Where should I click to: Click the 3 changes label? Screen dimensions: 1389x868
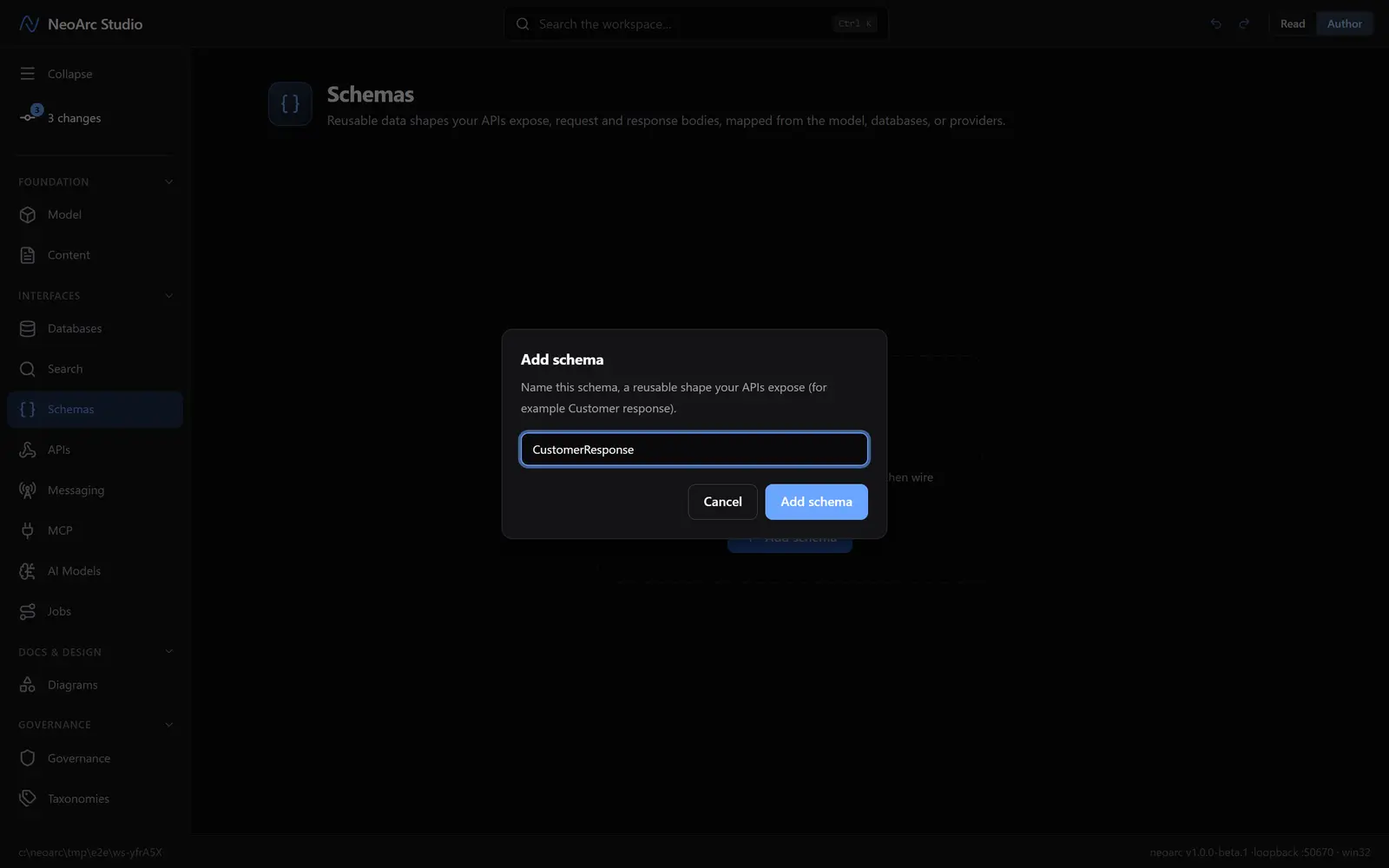pyautogui.click(x=74, y=118)
